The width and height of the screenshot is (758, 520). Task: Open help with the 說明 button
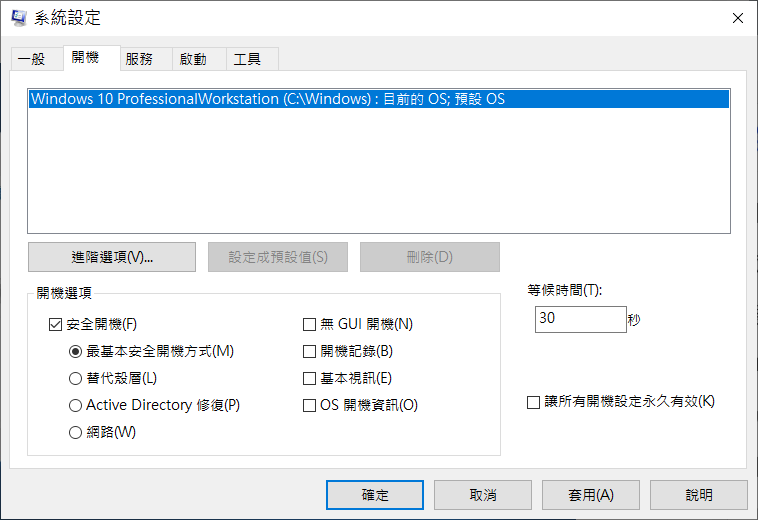699,495
